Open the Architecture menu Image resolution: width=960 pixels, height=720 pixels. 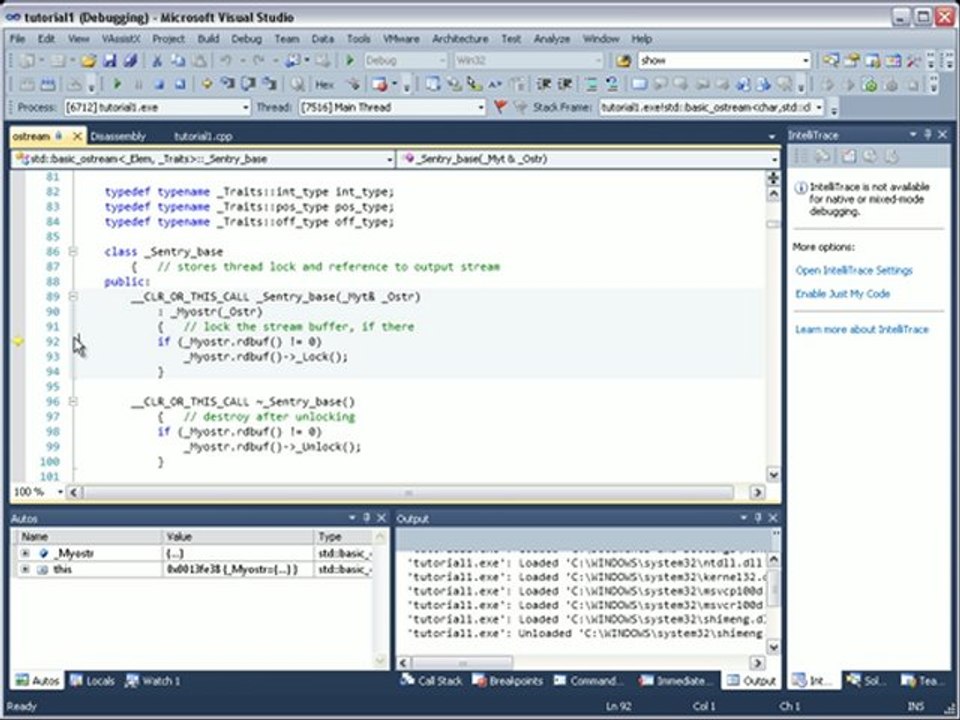(x=460, y=39)
